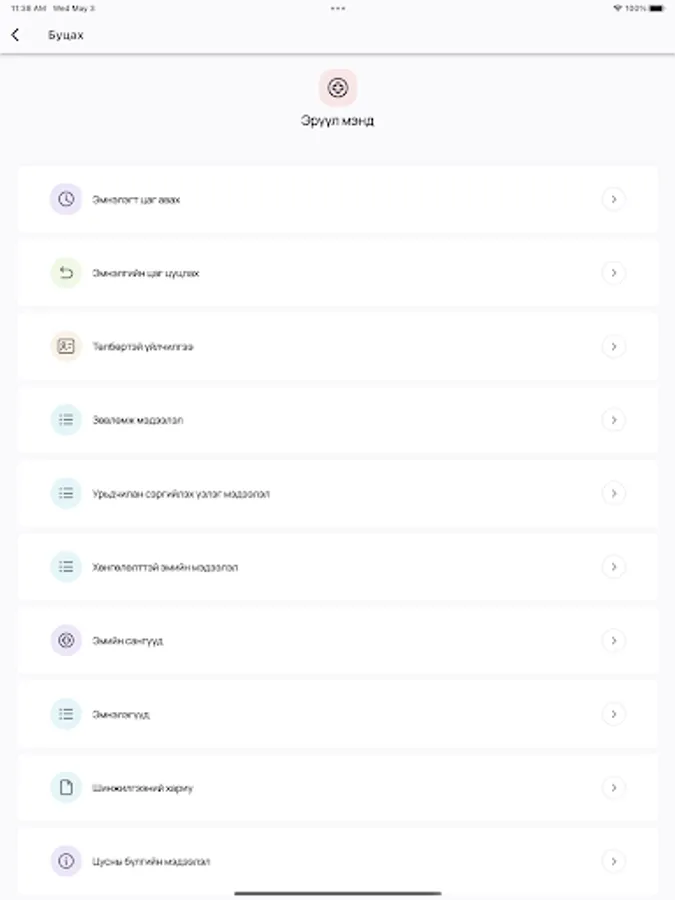Tap the clock icon for Эмнэлэгт цаг авах

tap(66, 199)
